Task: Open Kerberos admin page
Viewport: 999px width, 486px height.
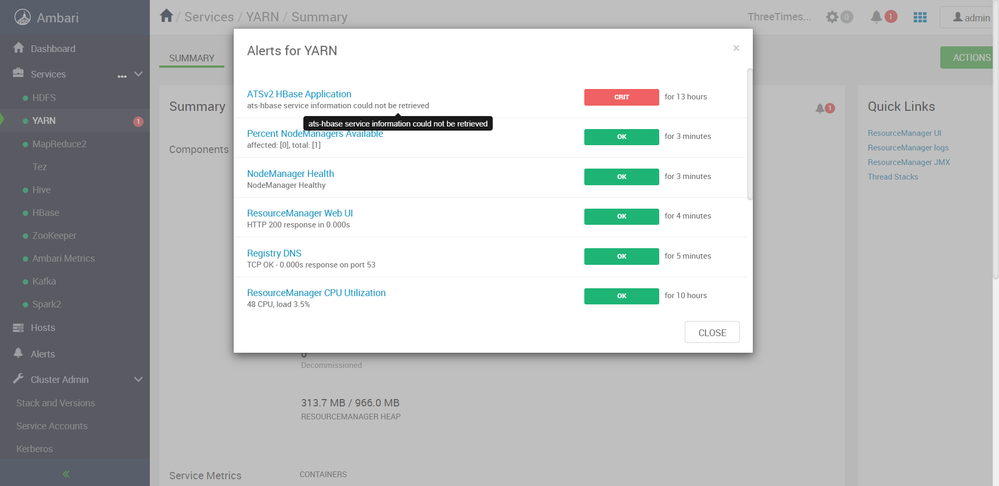Action: 34,449
